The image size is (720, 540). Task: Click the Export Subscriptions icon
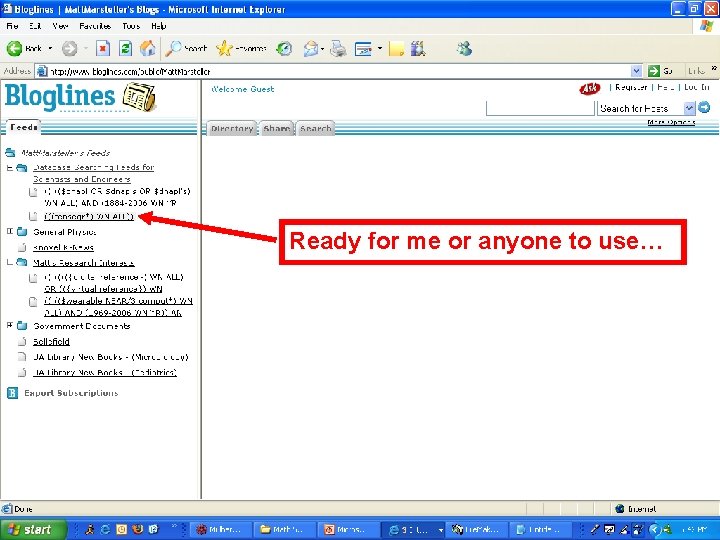[12, 393]
